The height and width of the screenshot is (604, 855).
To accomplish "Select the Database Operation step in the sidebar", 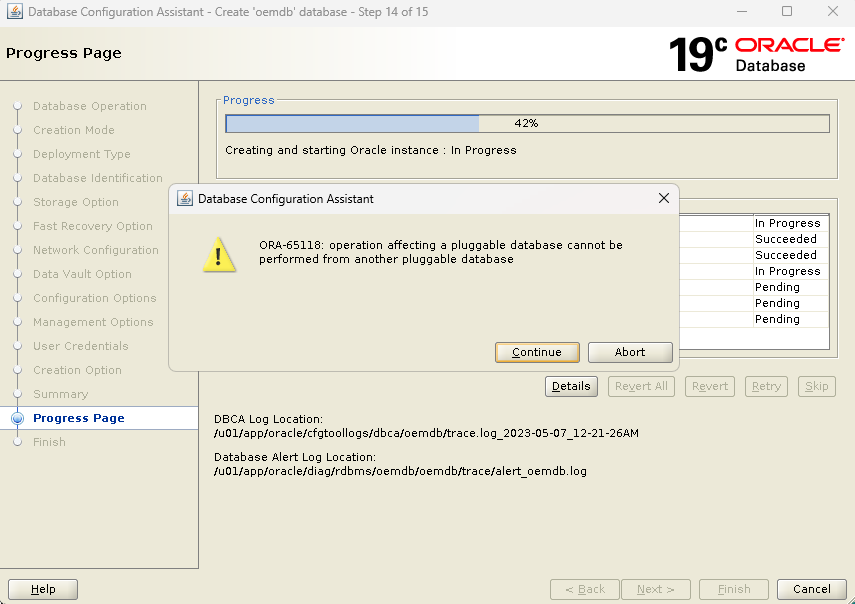I will [89, 106].
